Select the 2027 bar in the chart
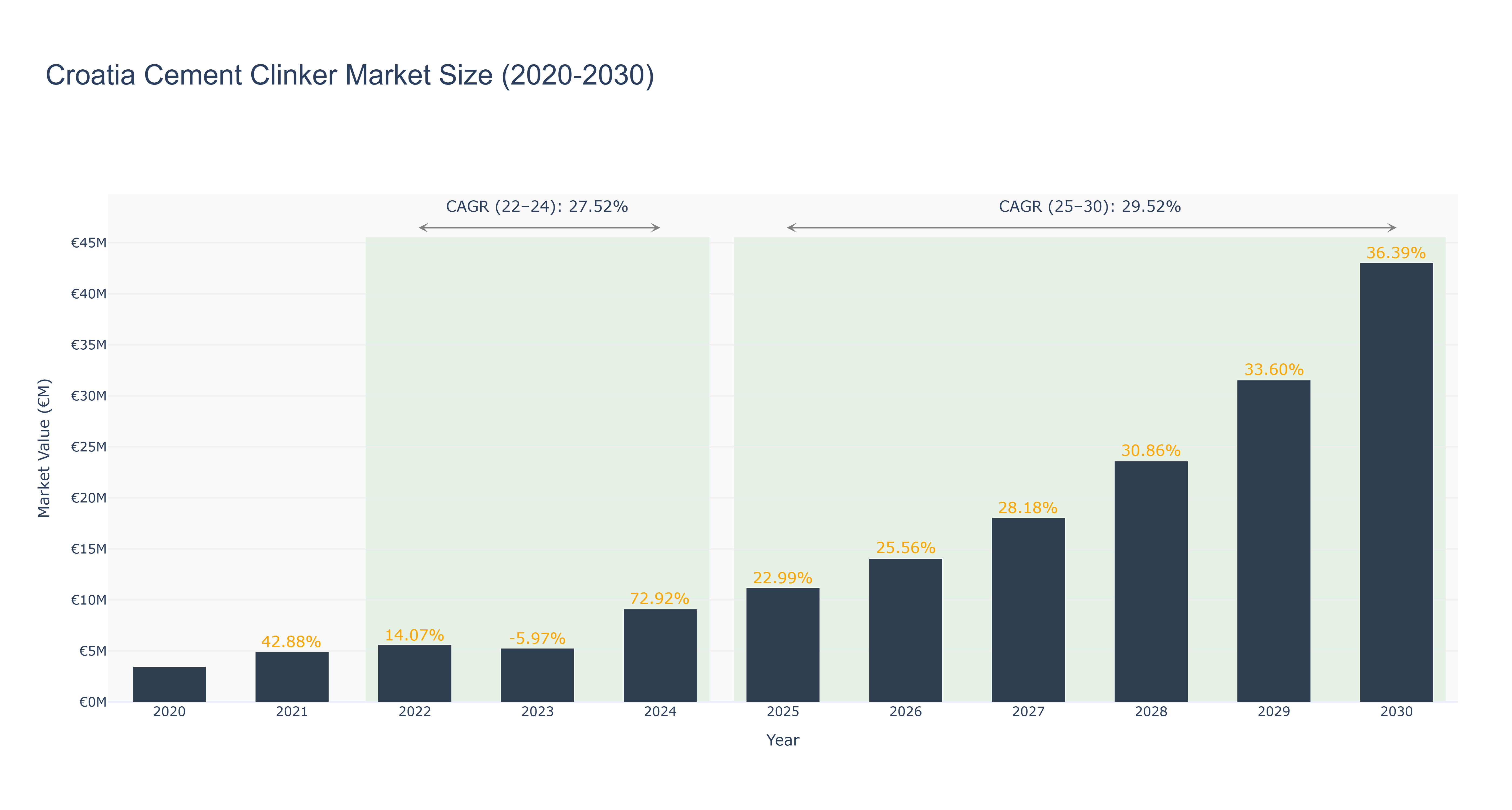The image size is (1512, 810). [1028, 610]
